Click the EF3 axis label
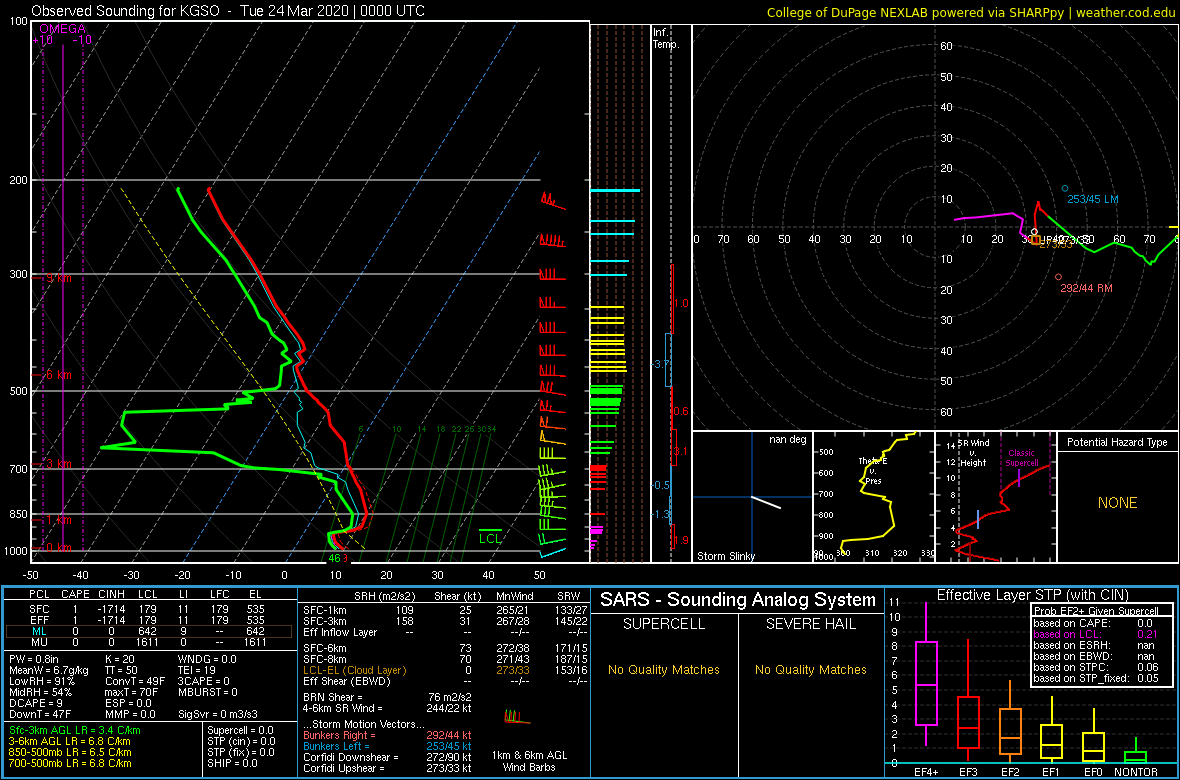This screenshot has height=780, width=1180. tap(969, 772)
